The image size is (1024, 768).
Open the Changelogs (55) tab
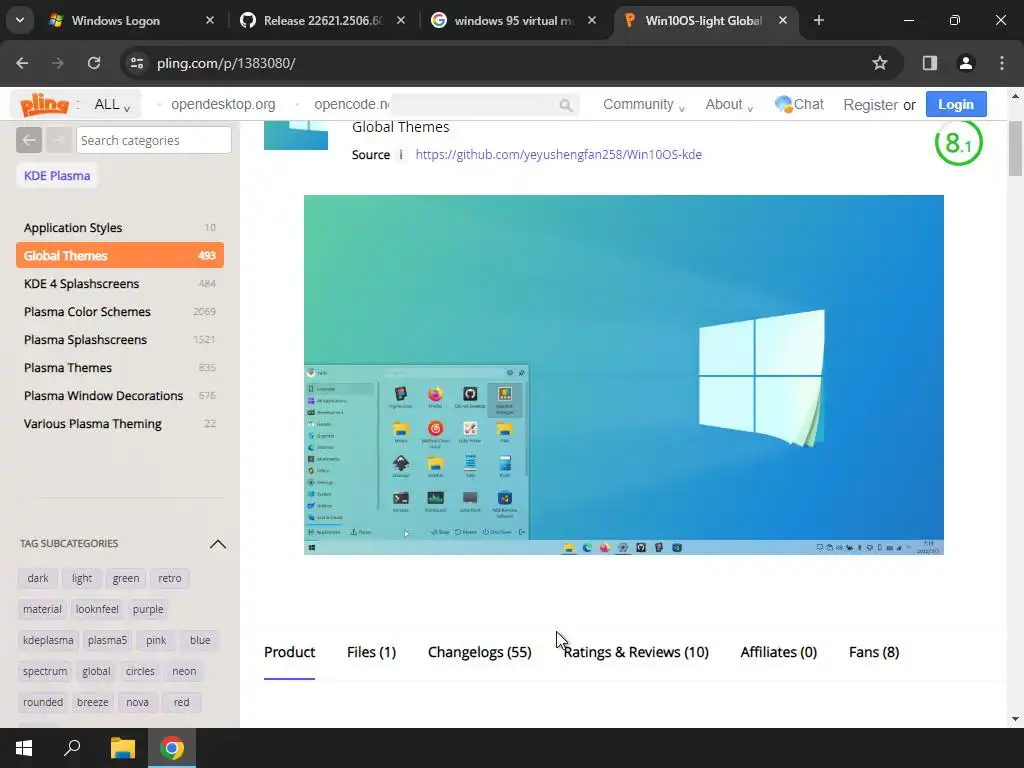(x=479, y=652)
